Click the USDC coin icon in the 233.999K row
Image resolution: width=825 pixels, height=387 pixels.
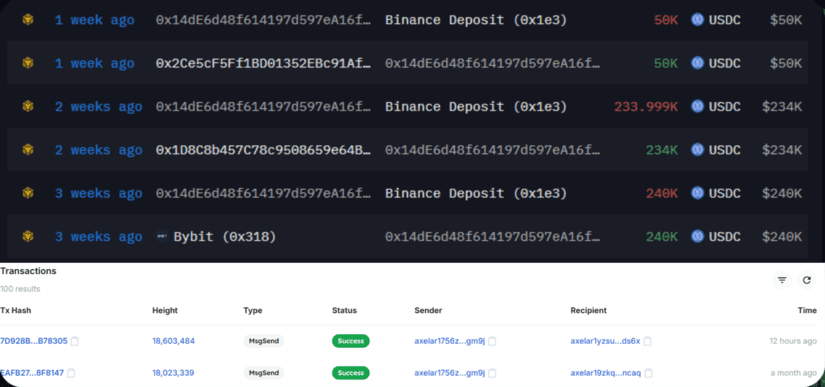click(x=698, y=107)
